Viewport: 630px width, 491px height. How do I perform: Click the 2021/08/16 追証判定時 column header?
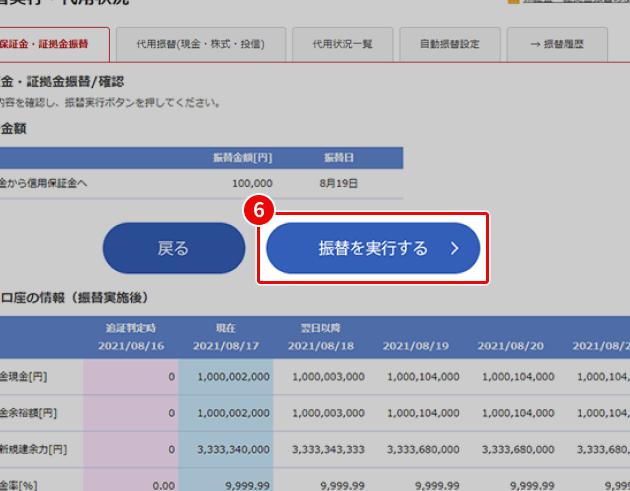pos(131,337)
